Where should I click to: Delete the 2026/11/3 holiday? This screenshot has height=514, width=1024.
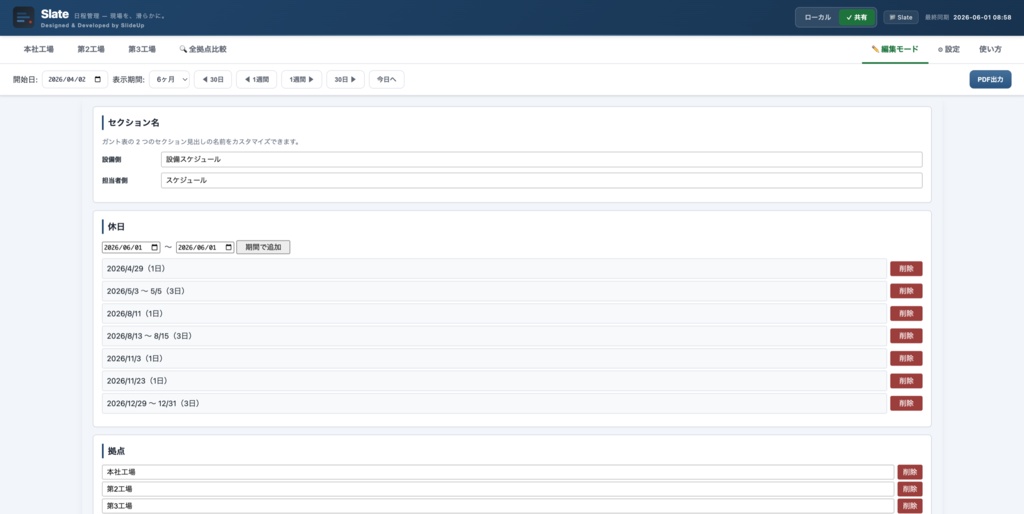coord(906,359)
